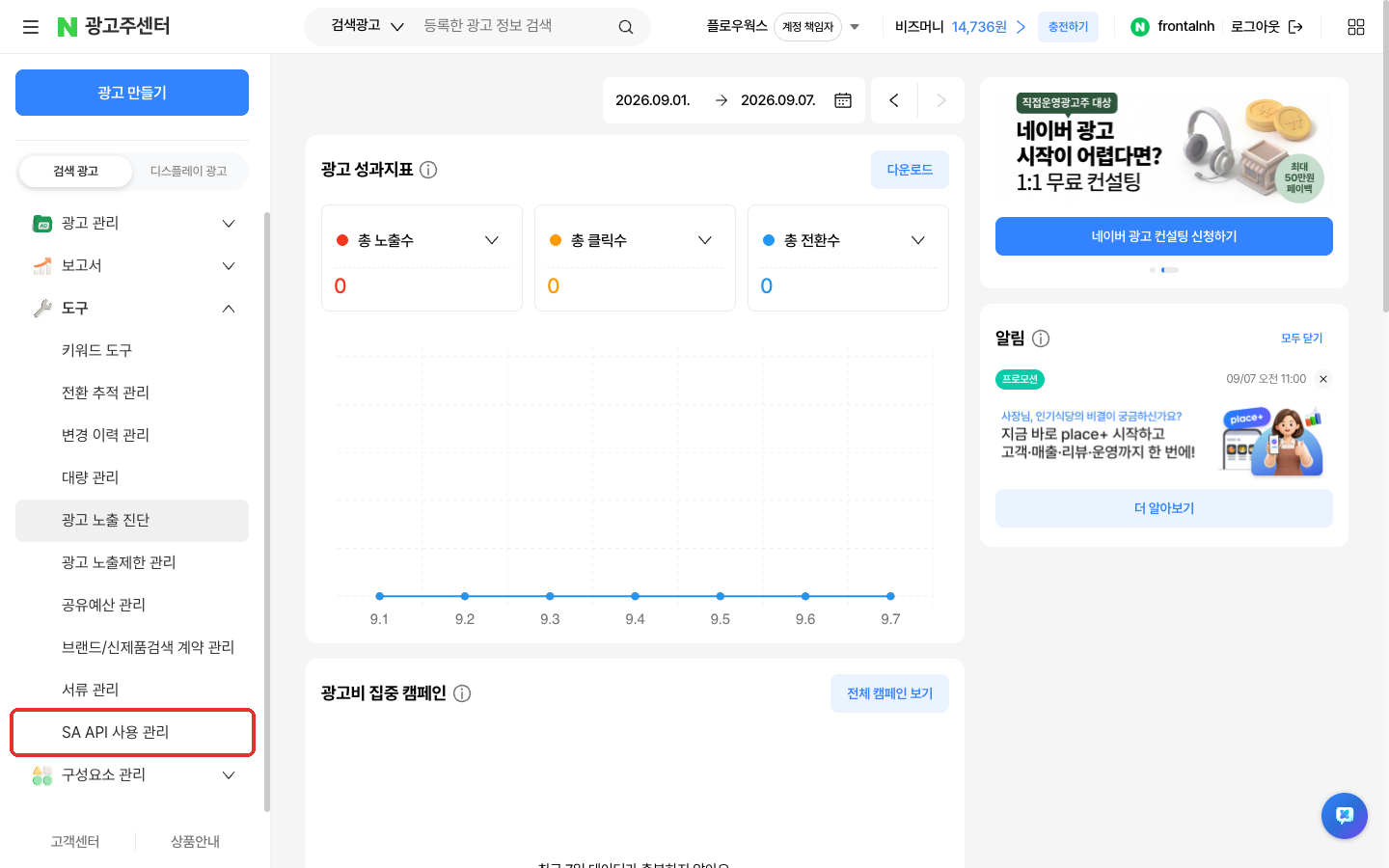This screenshot has width=1389, height=868.
Task: Click the 비즈머니 balance arrow
Action: click(x=1021, y=27)
